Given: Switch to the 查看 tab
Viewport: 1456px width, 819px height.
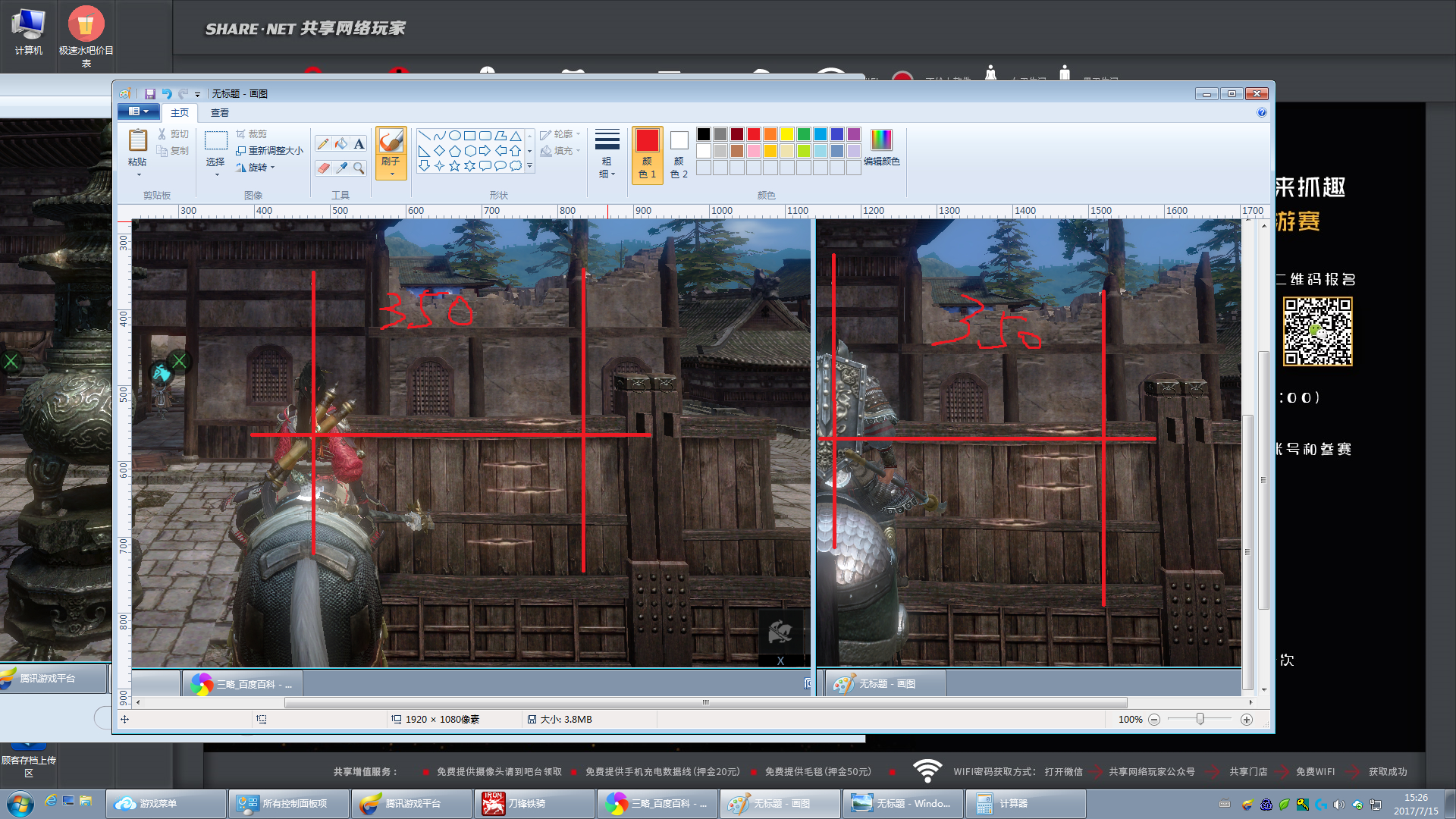Looking at the screenshot, I should (x=220, y=113).
